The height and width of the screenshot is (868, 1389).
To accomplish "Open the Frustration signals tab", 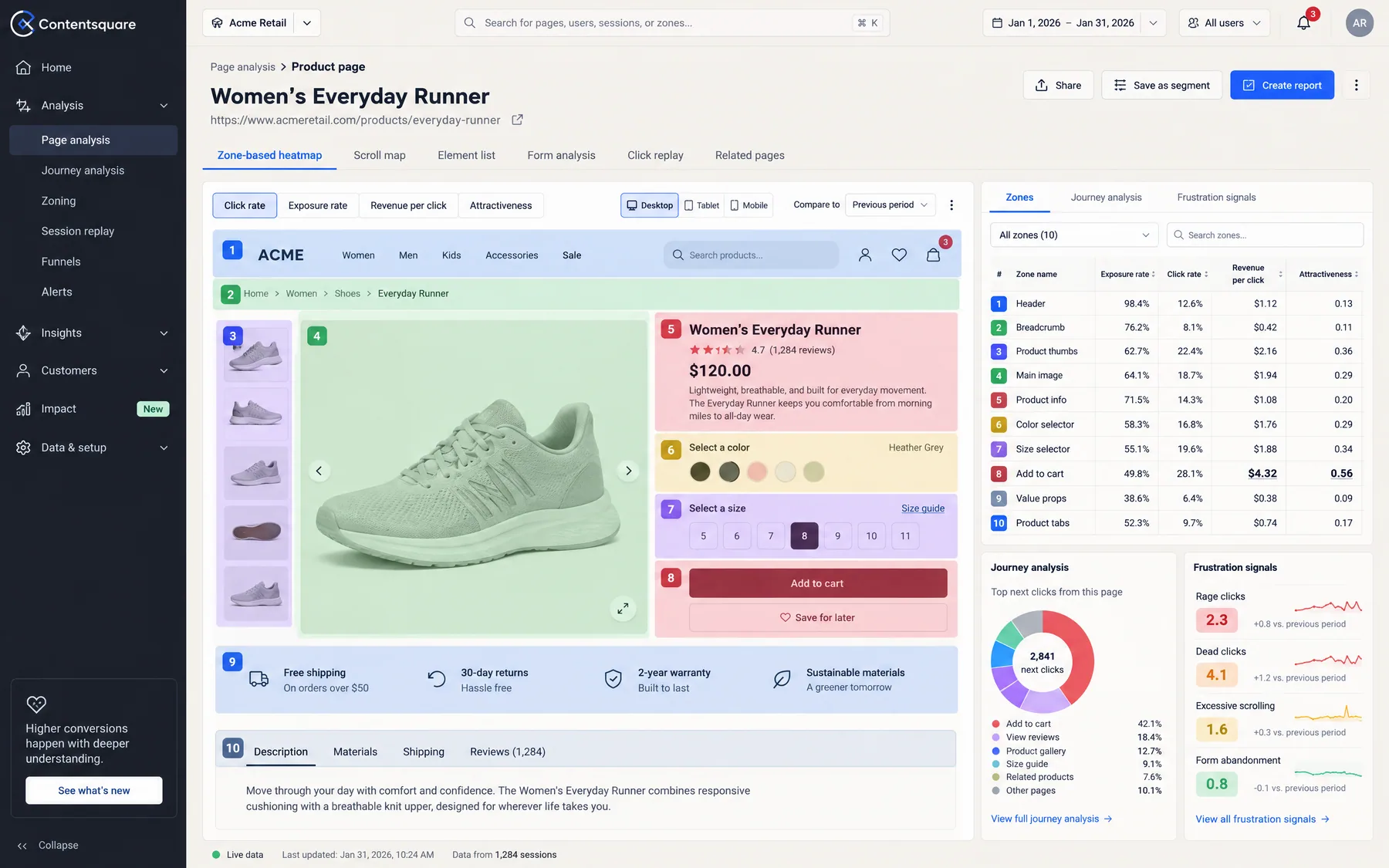I will coord(1216,198).
